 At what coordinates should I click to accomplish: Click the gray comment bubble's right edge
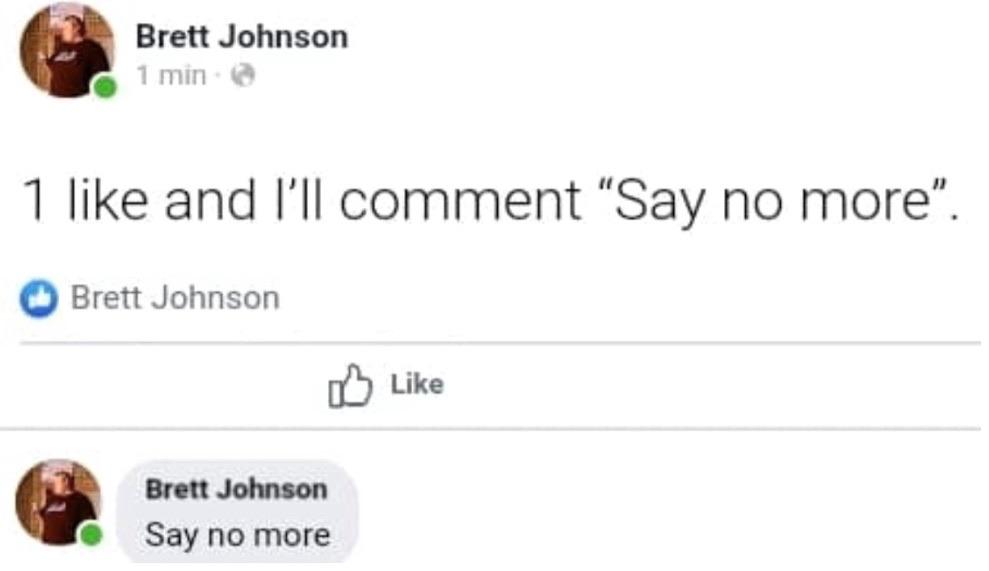click(x=354, y=510)
